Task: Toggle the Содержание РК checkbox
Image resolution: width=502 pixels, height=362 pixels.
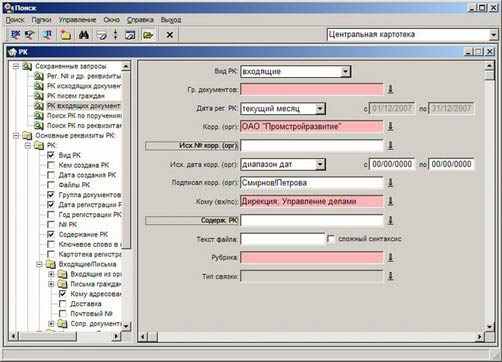Action: [51, 234]
